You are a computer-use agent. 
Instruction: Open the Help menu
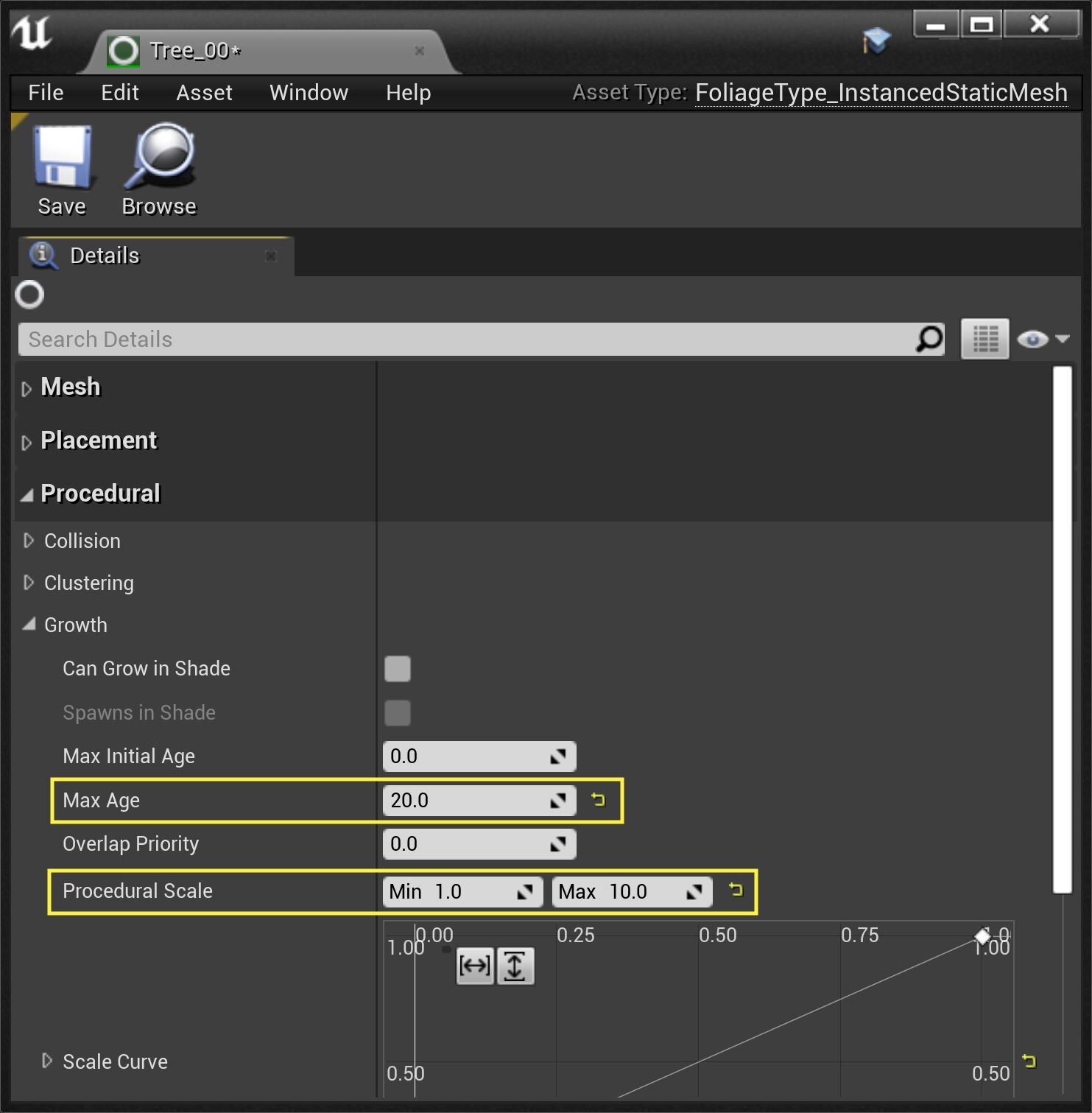(409, 93)
